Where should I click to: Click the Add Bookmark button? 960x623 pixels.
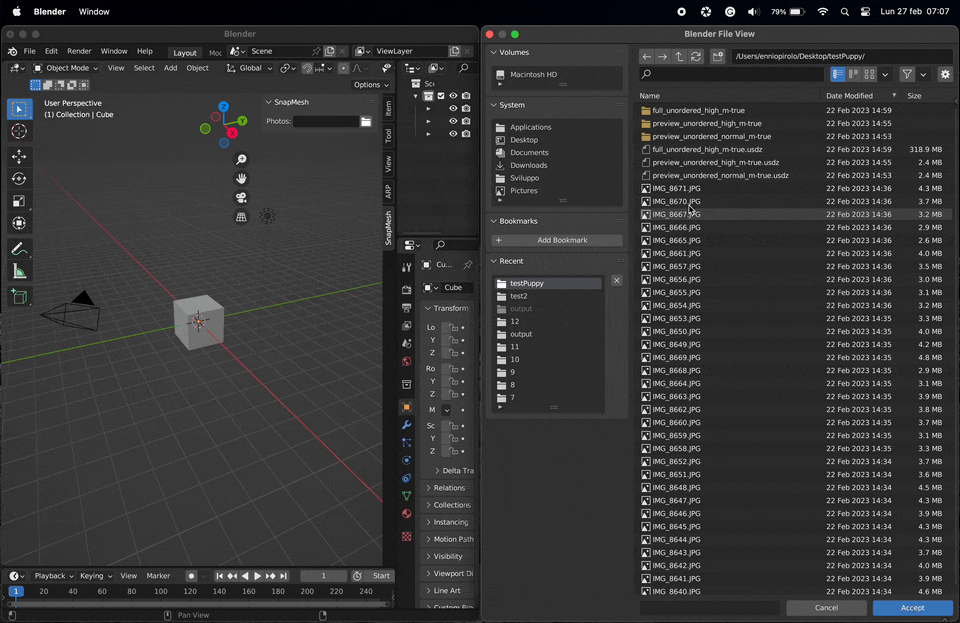pos(557,241)
